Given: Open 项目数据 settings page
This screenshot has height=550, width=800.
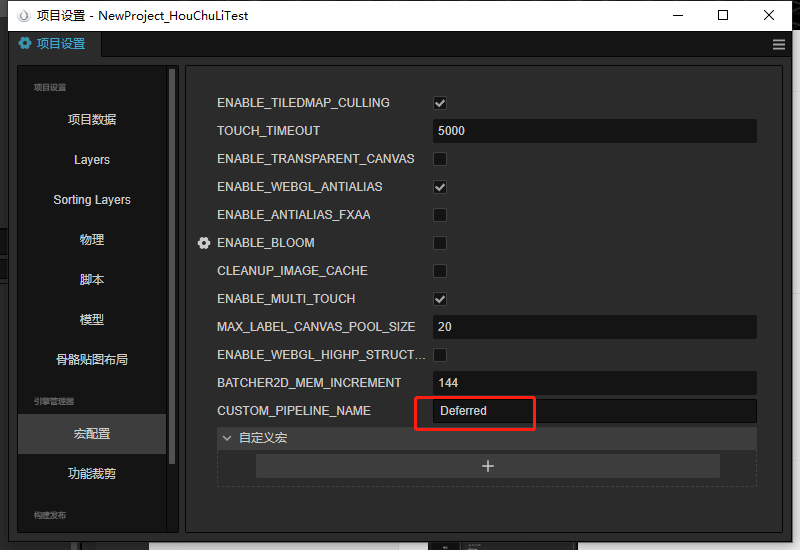Looking at the screenshot, I should [x=92, y=119].
